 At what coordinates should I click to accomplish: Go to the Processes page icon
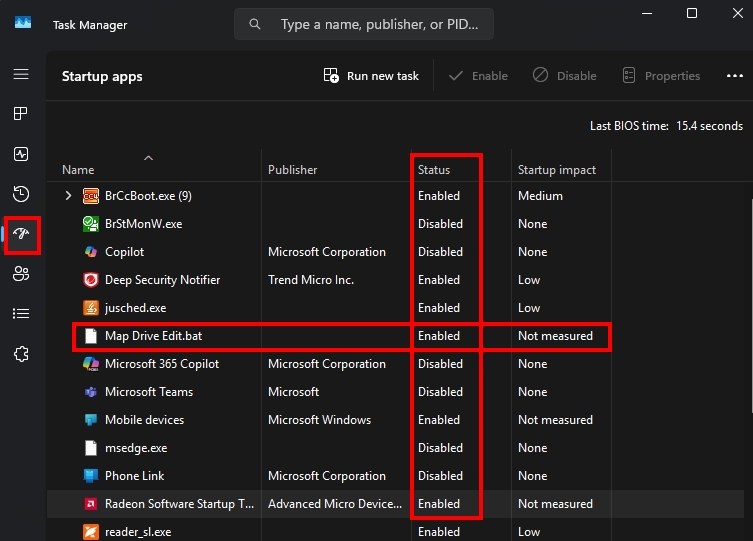click(x=21, y=114)
